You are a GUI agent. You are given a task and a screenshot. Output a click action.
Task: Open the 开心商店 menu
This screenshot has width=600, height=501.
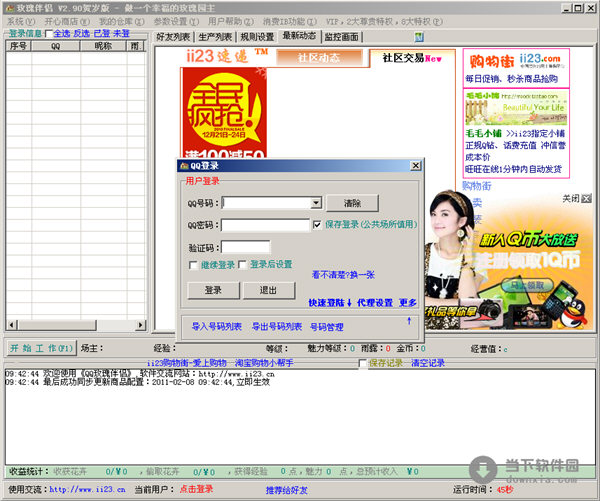(67, 21)
